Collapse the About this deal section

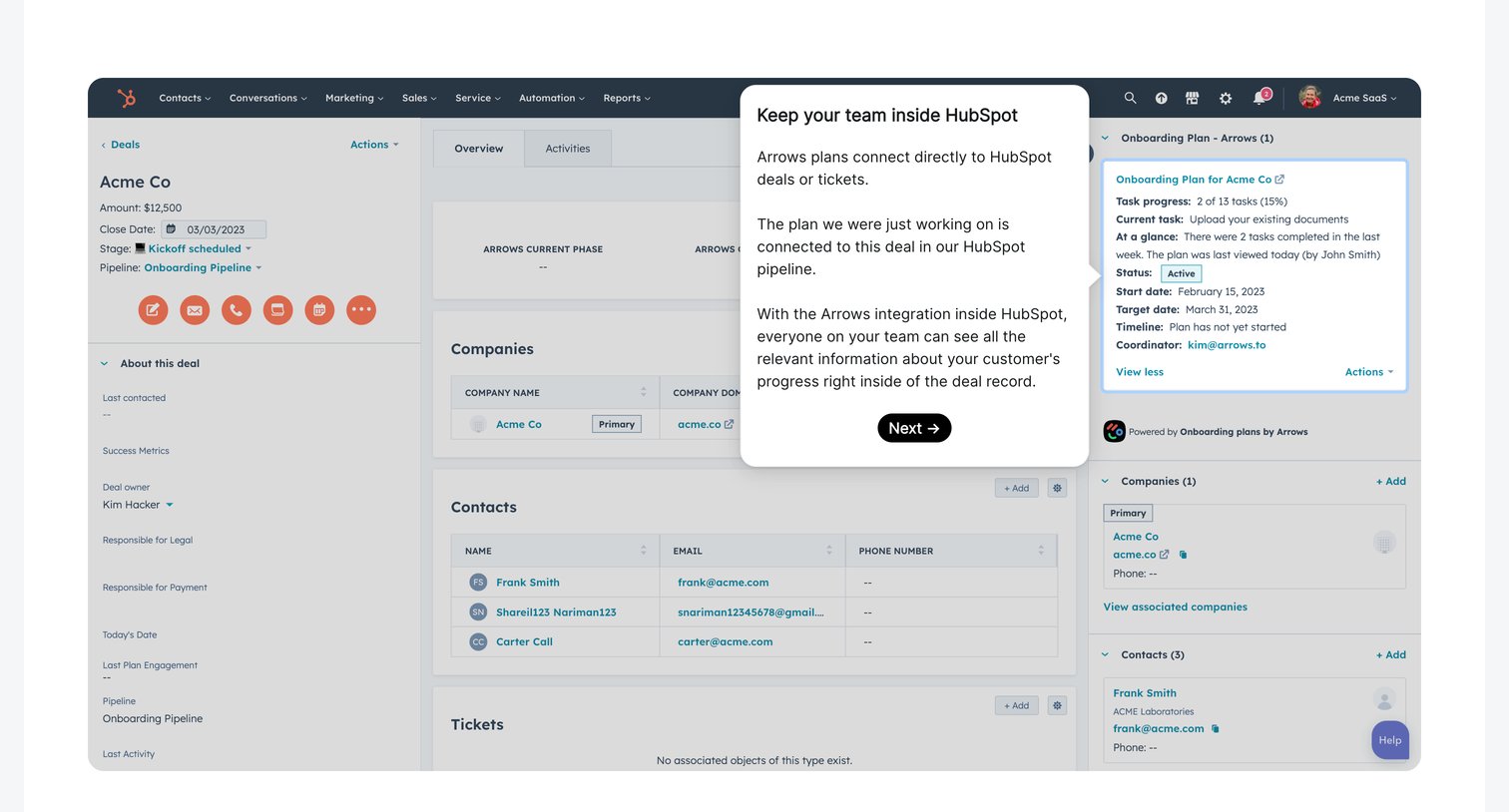coord(104,364)
